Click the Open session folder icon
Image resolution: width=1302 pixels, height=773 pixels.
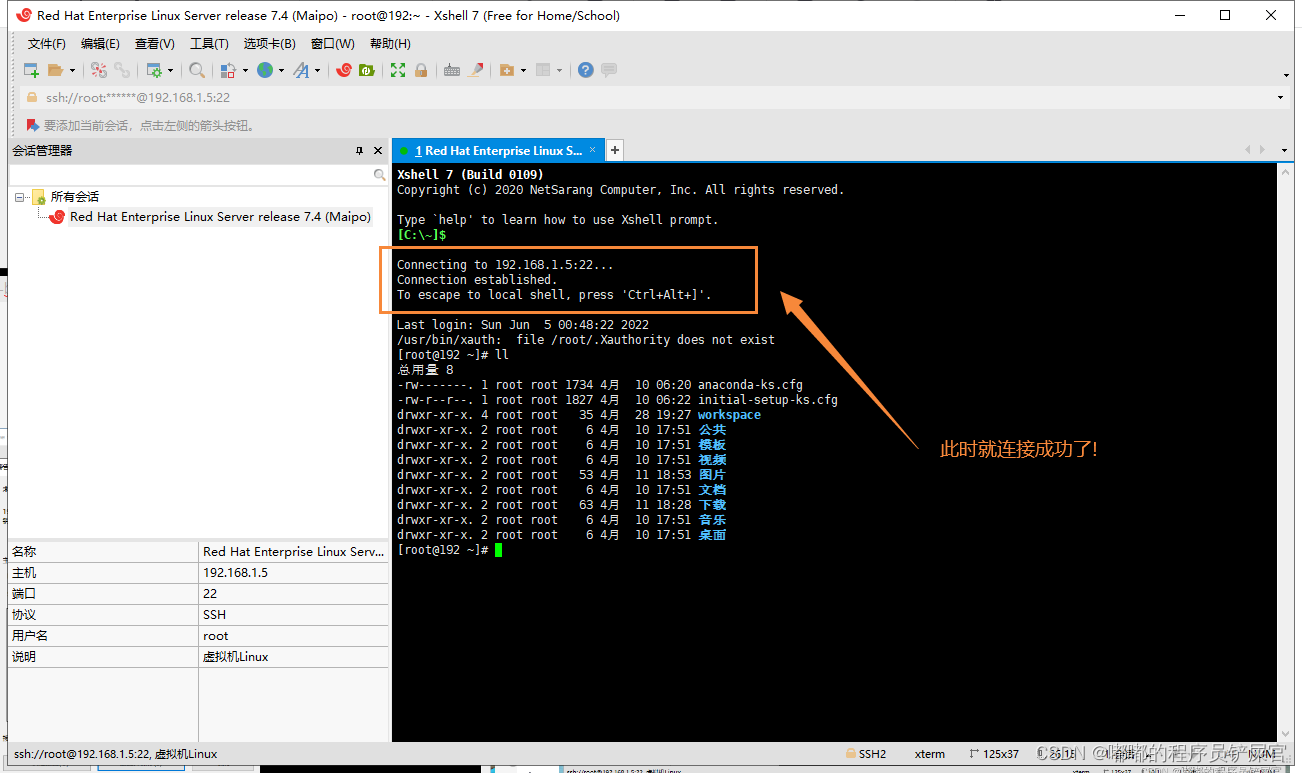(x=56, y=70)
